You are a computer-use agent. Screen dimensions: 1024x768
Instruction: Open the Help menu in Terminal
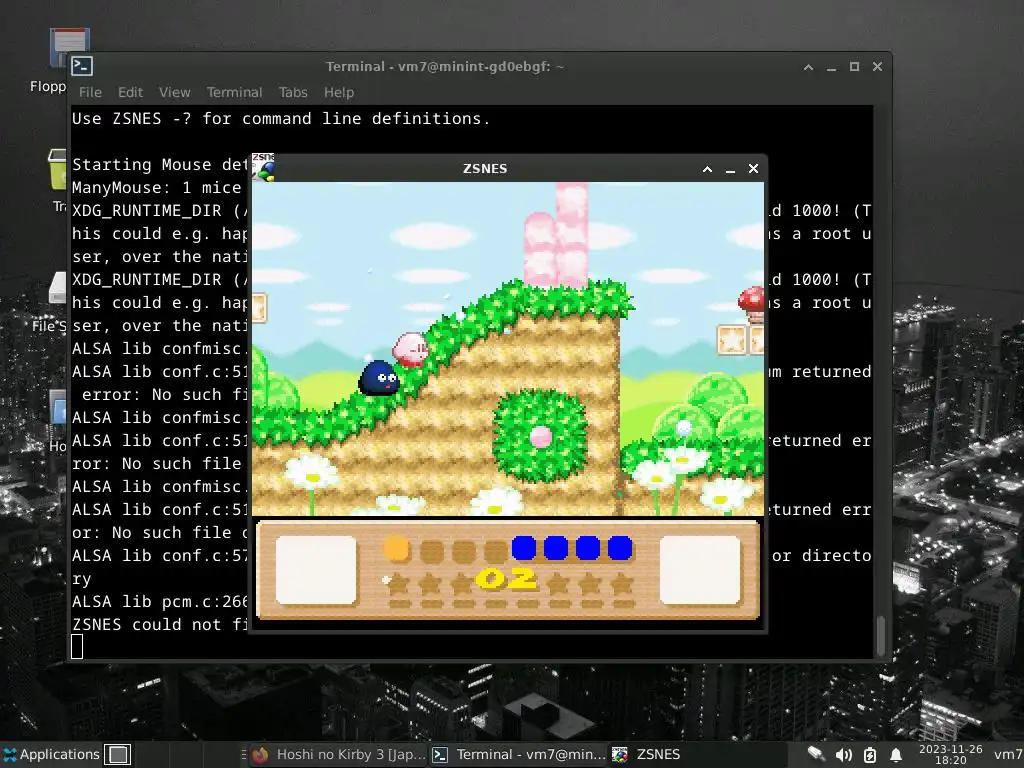pyautogui.click(x=339, y=93)
